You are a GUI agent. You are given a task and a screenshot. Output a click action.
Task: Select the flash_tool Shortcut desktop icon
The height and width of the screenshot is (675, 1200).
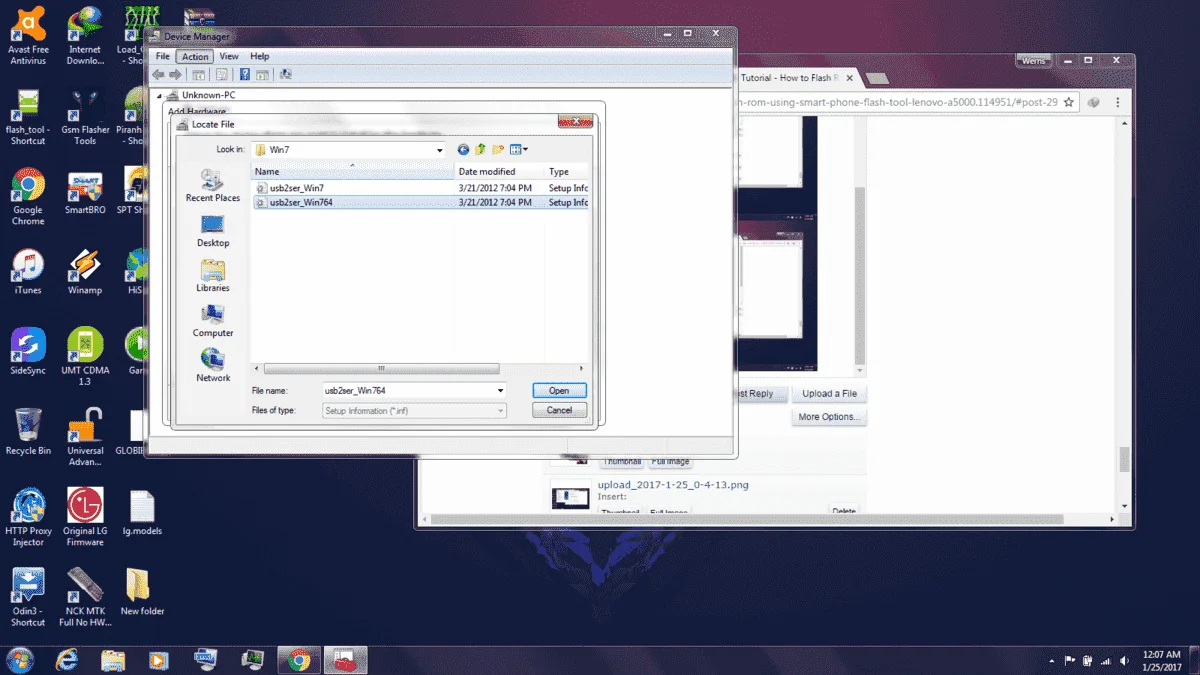click(x=28, y=117)
